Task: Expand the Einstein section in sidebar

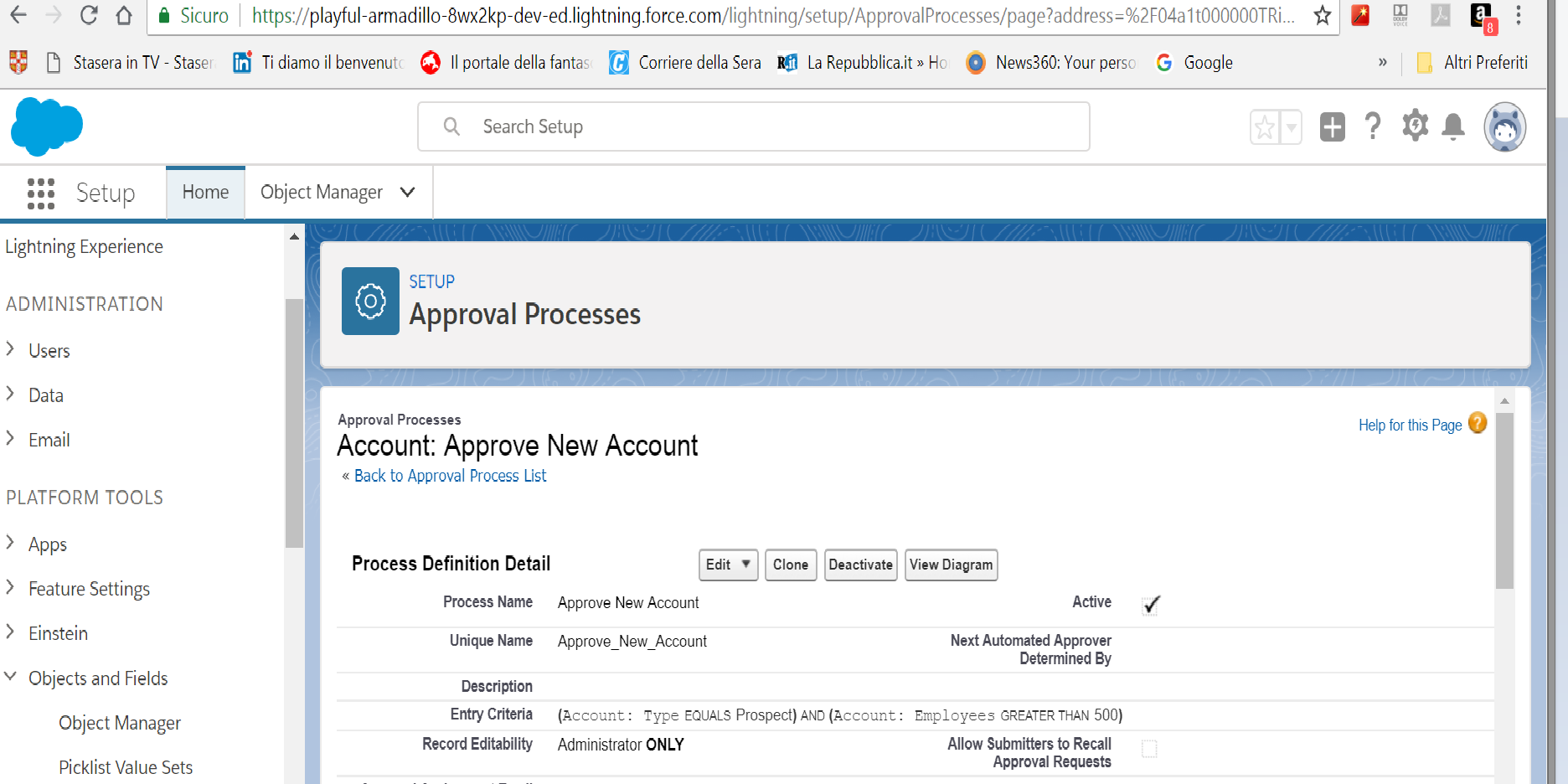Action: click(x=10, y=631)
